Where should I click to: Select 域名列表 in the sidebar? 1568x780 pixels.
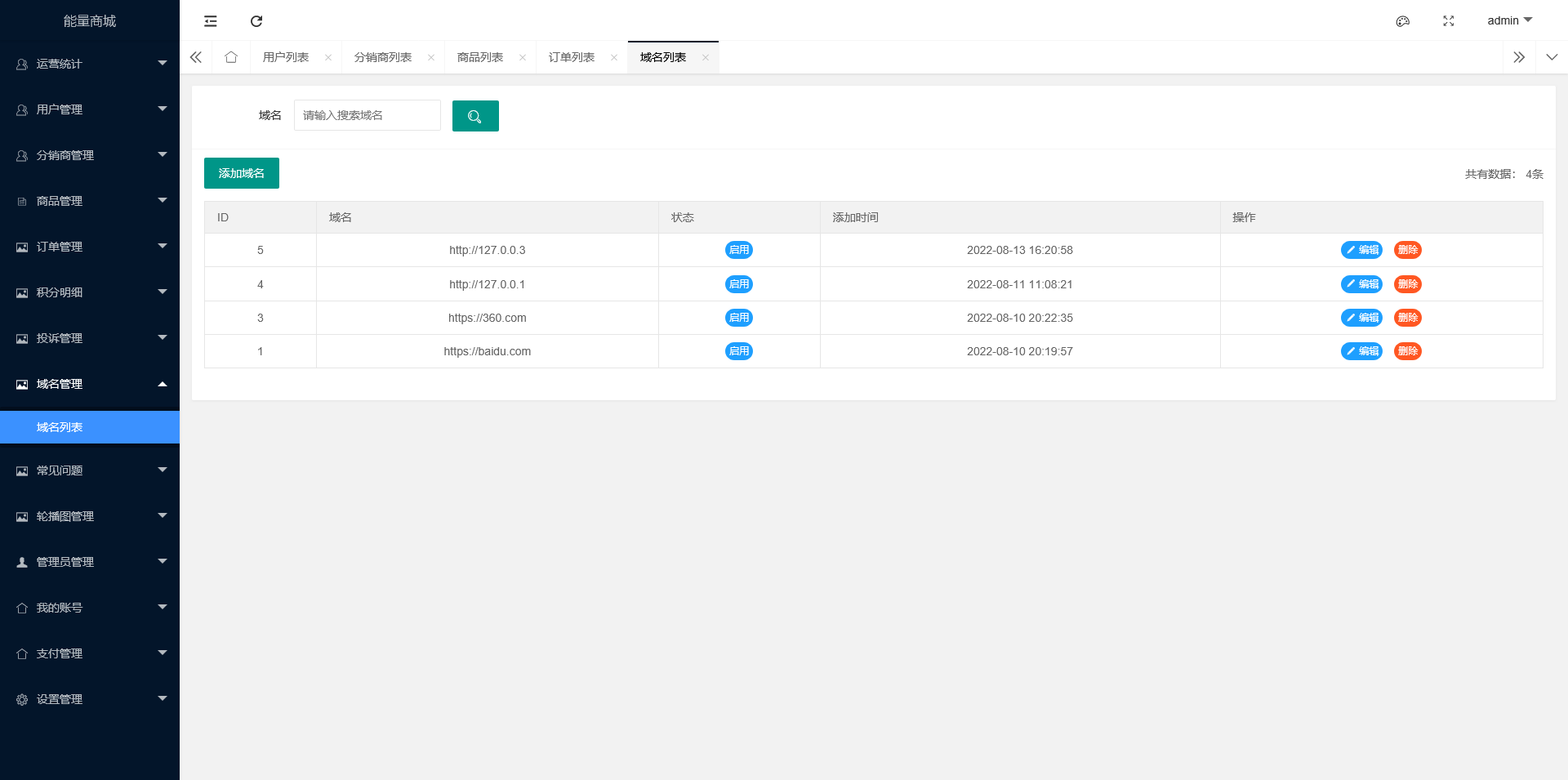click(90, 427)
